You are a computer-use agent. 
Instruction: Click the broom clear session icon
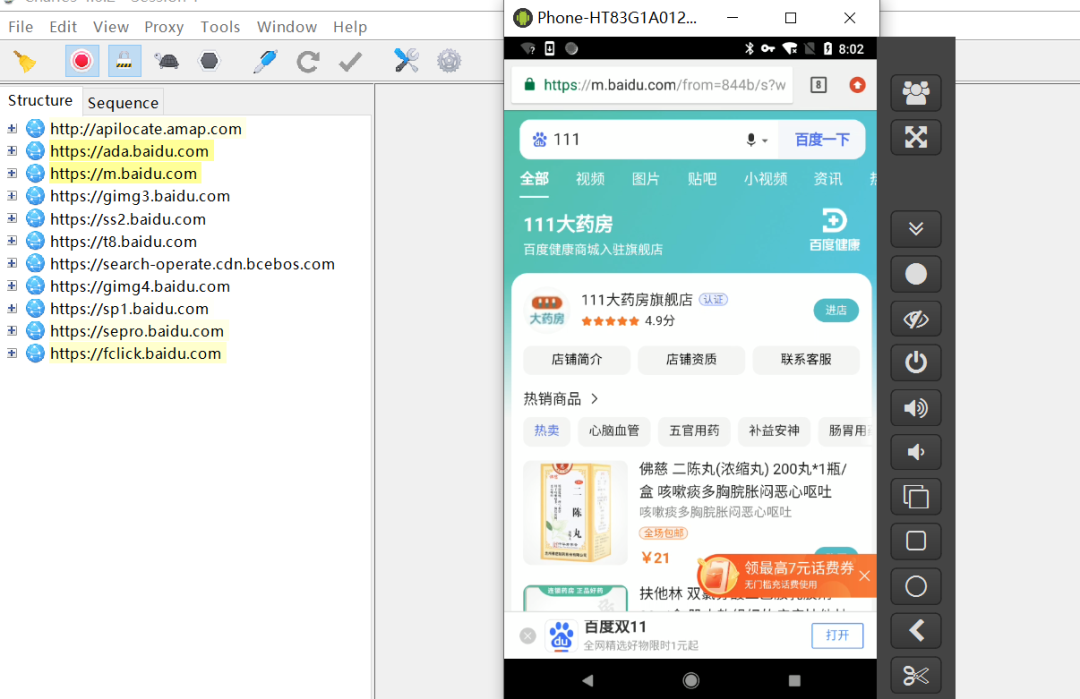tap(24, 61)
